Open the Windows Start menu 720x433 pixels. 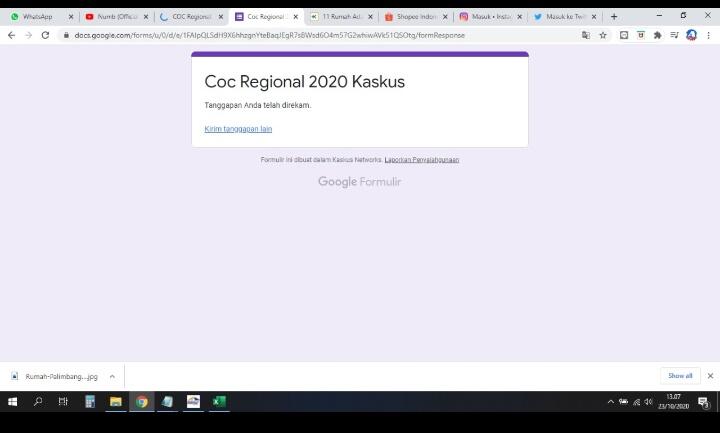12,402
